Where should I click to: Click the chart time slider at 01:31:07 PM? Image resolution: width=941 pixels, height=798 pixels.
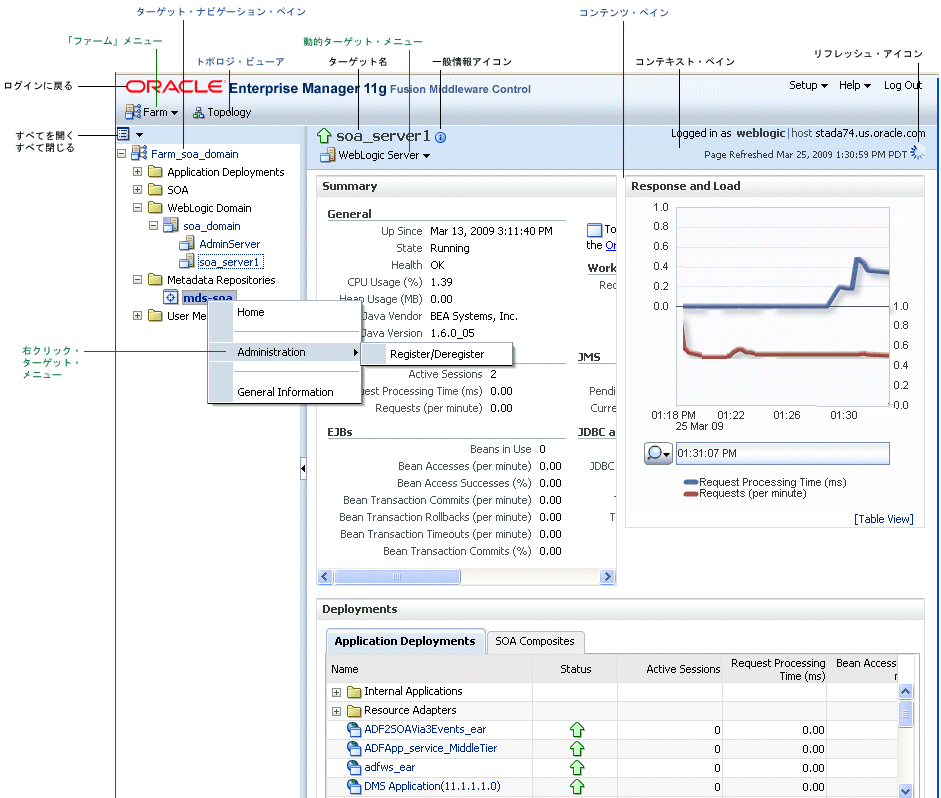(782, 454)
